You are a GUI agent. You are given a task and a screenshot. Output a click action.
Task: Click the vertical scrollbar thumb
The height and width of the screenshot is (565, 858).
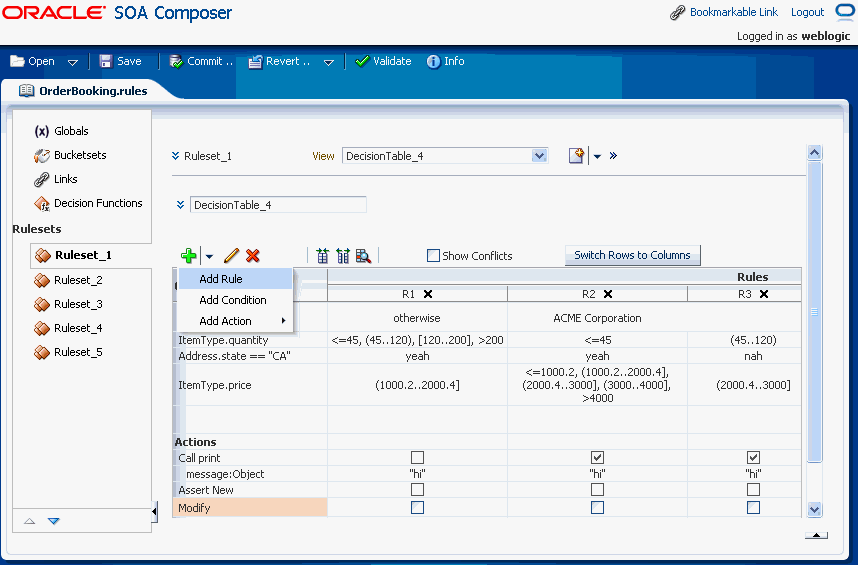pyautogui.click(x=814, y=312)
